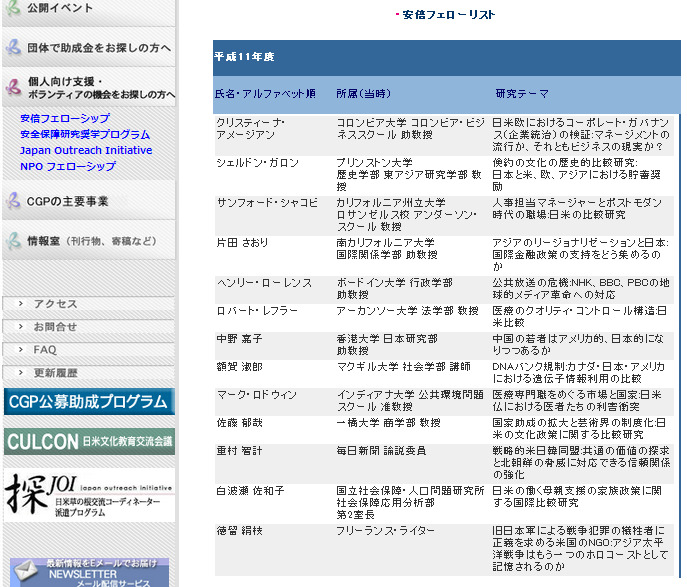Click the お問合せ sidebar button
Screen dimensions: 687x587
(x=89, y=327)
